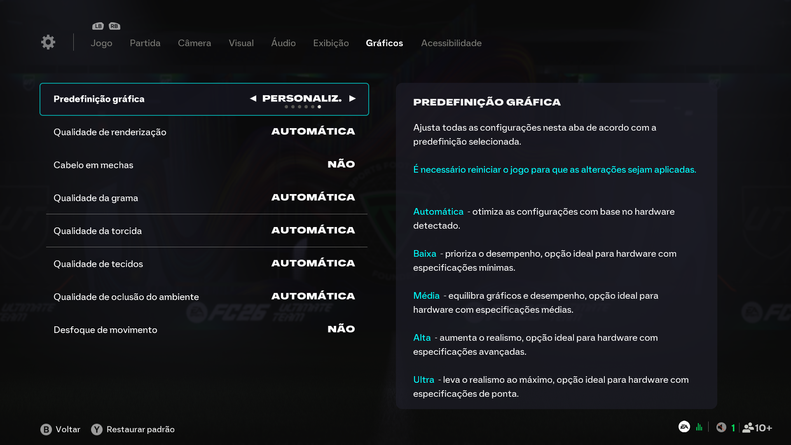
Task: Switch to the Áudio tab
Action: 283,43
